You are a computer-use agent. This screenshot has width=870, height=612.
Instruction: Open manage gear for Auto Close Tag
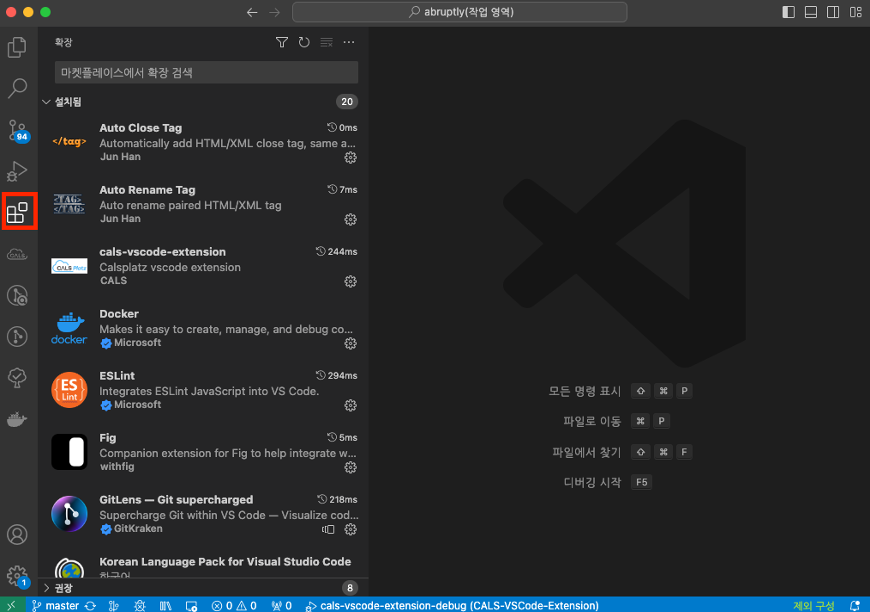pos(350,158)
